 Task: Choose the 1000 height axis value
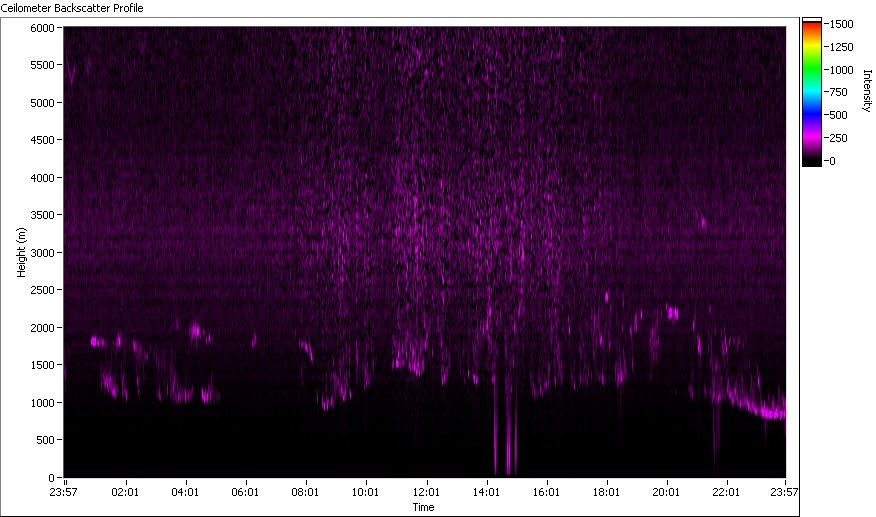42,402
